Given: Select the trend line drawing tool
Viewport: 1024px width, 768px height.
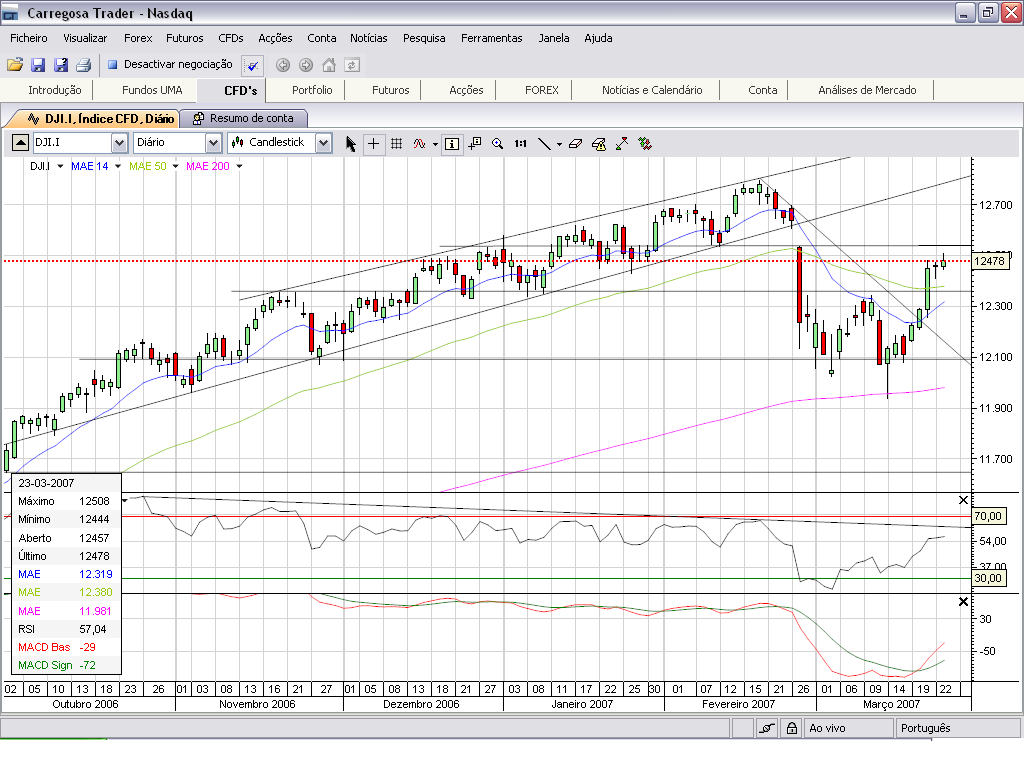Looking at the screenshot, I should click(544, 144).
